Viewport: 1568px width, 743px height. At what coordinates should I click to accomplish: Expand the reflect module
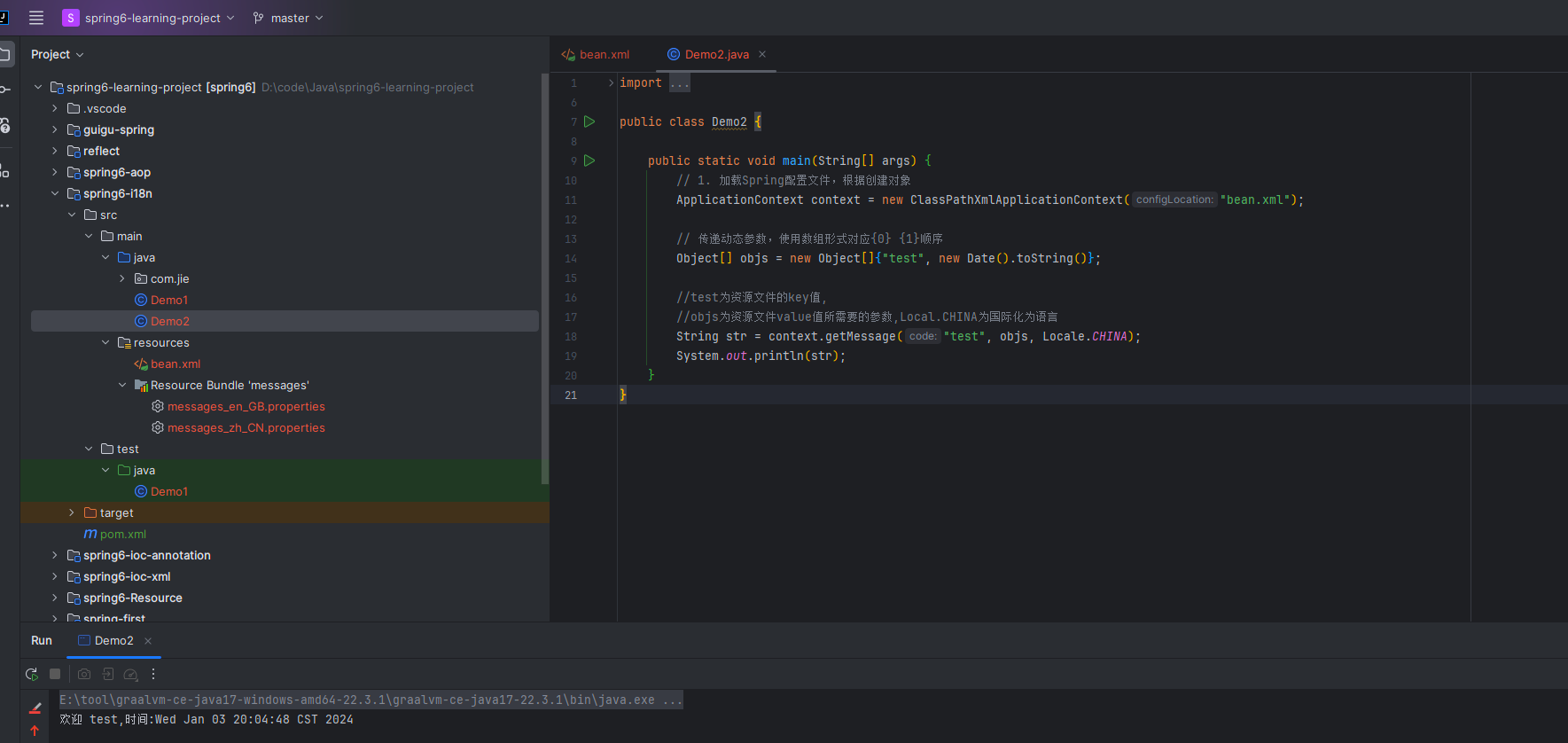pyautogui.click(x=55, y=151)
